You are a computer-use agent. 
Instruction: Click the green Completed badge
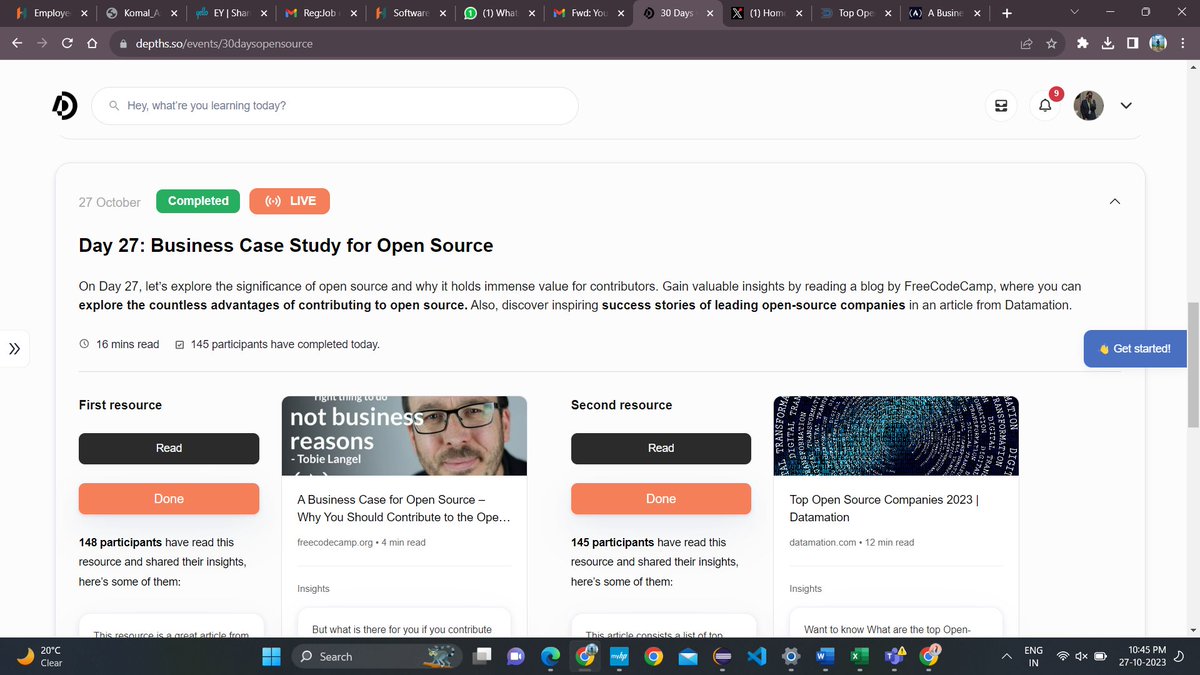tap(198, 201)
